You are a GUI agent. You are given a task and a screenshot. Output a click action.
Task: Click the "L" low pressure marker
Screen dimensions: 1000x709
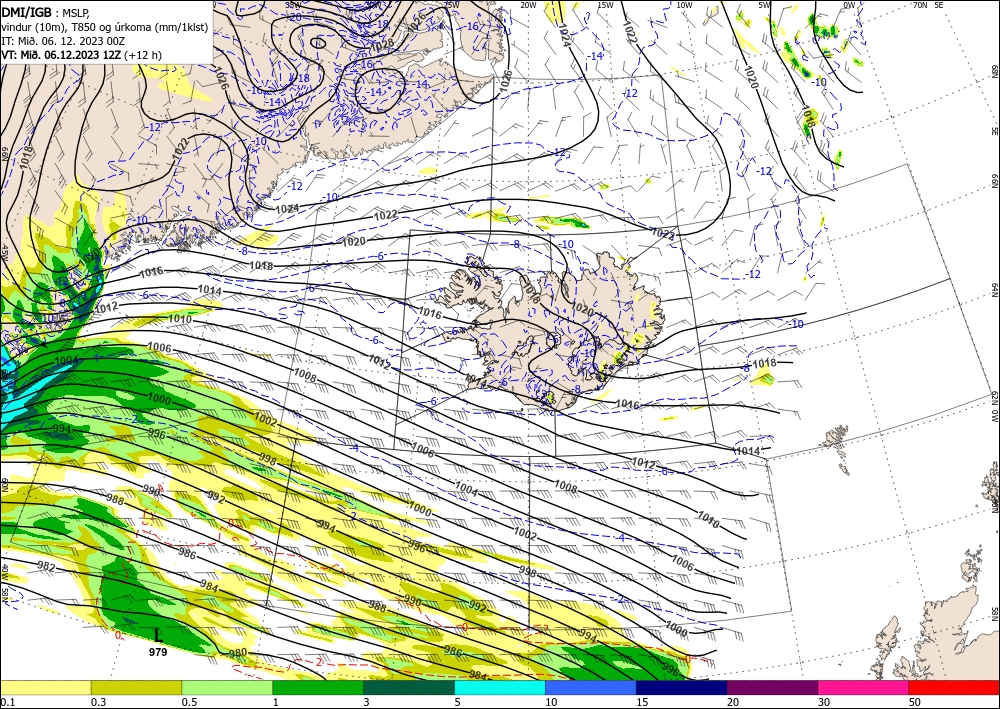click(x=159, y=635)
